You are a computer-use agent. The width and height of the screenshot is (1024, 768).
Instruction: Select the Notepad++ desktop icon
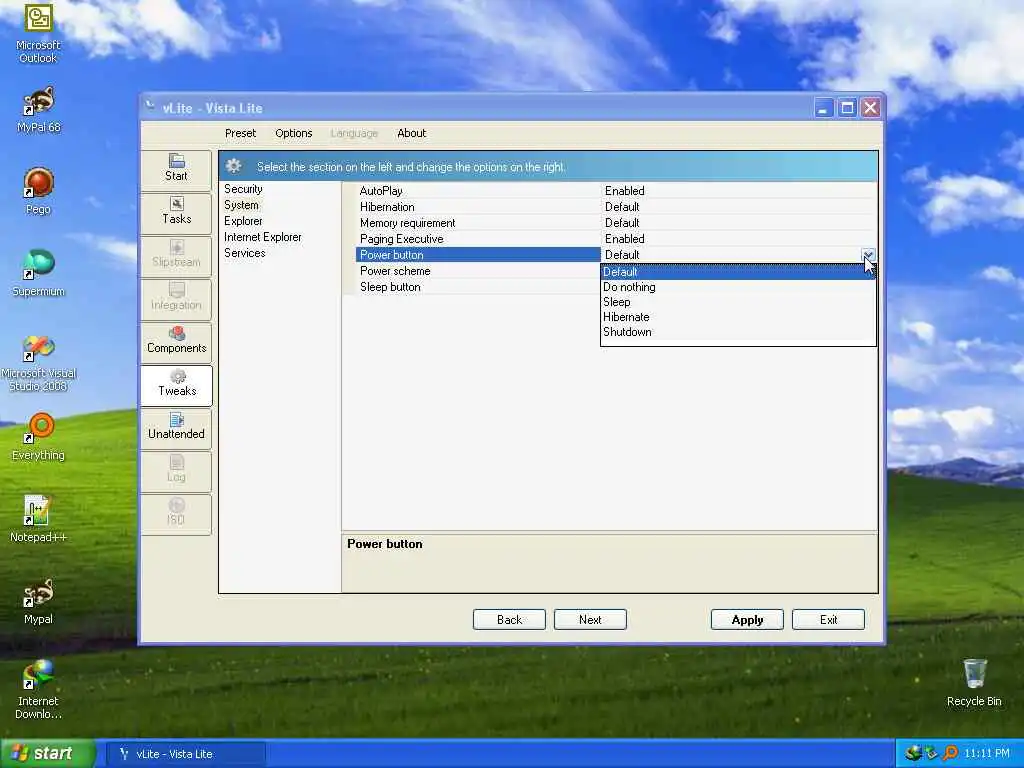pos(38,519)
